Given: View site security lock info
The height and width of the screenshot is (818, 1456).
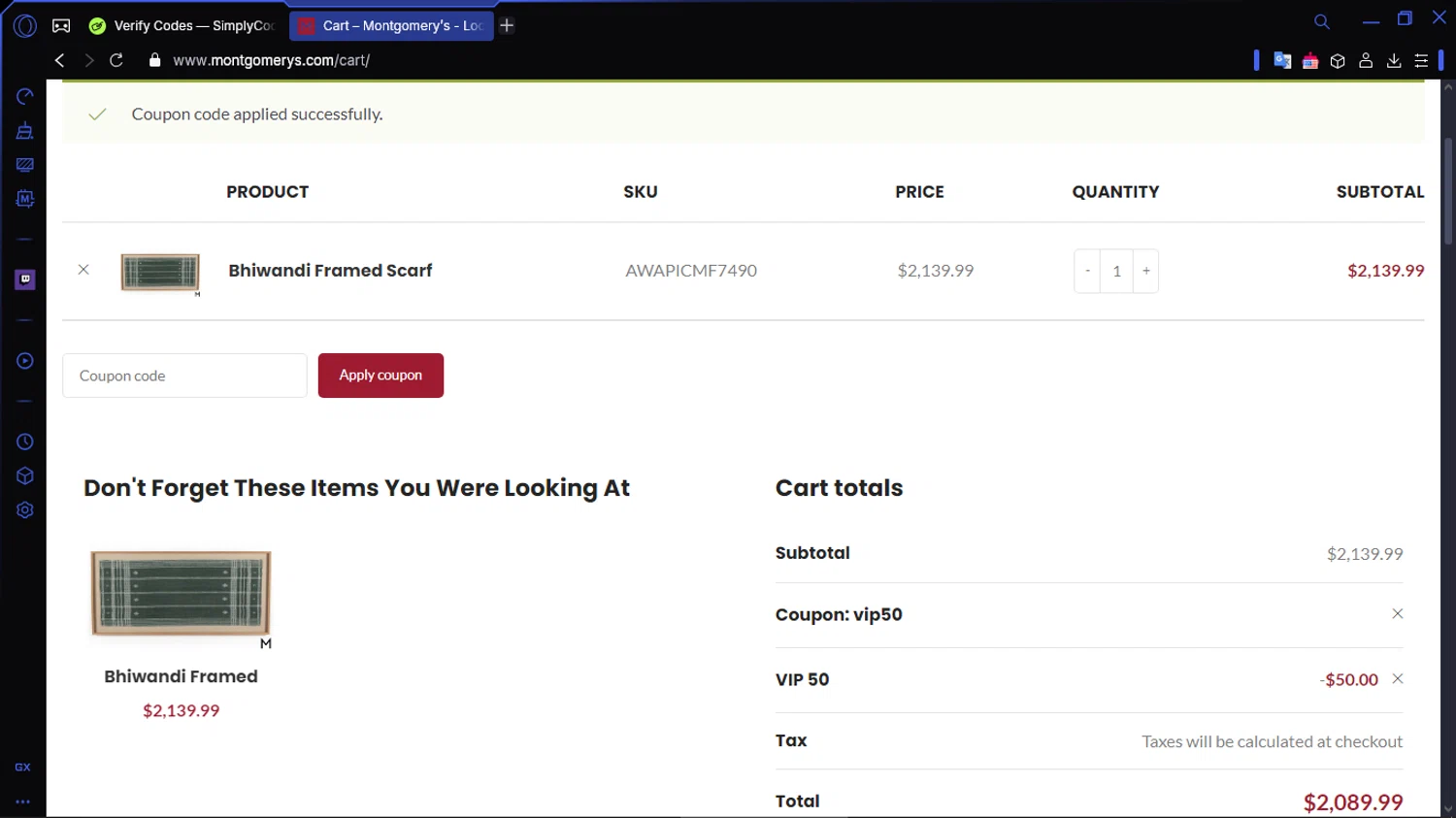Looking at the screenshot, I should [154, 60].
